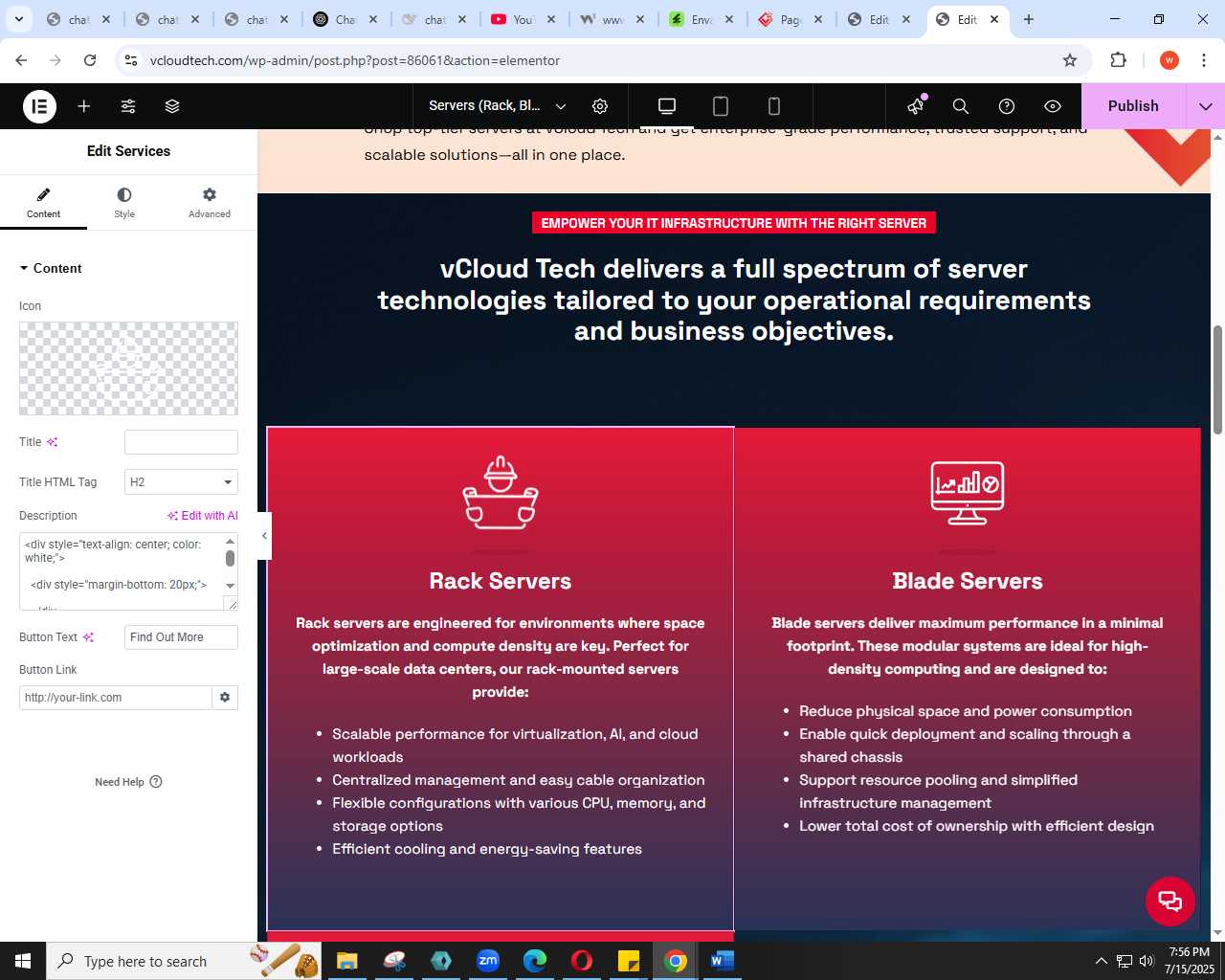The height and width of the screenshot is (980, 1225).
Task: Preview changes with the eye icon
Action: tap(1053, 106)
